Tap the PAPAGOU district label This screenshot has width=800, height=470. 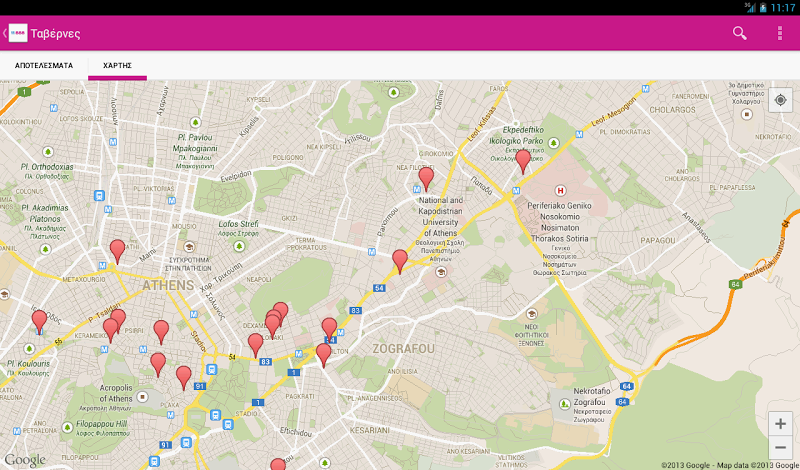(658, 240)
